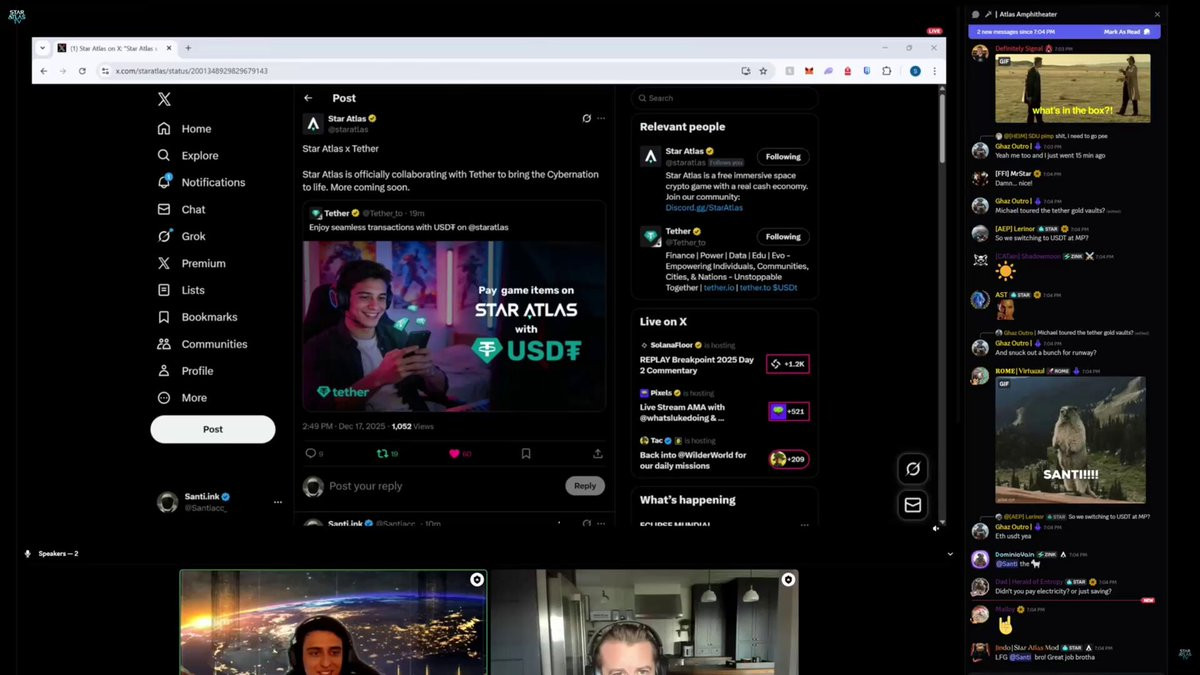Bookmark this page with the star icon

point(763,71)
